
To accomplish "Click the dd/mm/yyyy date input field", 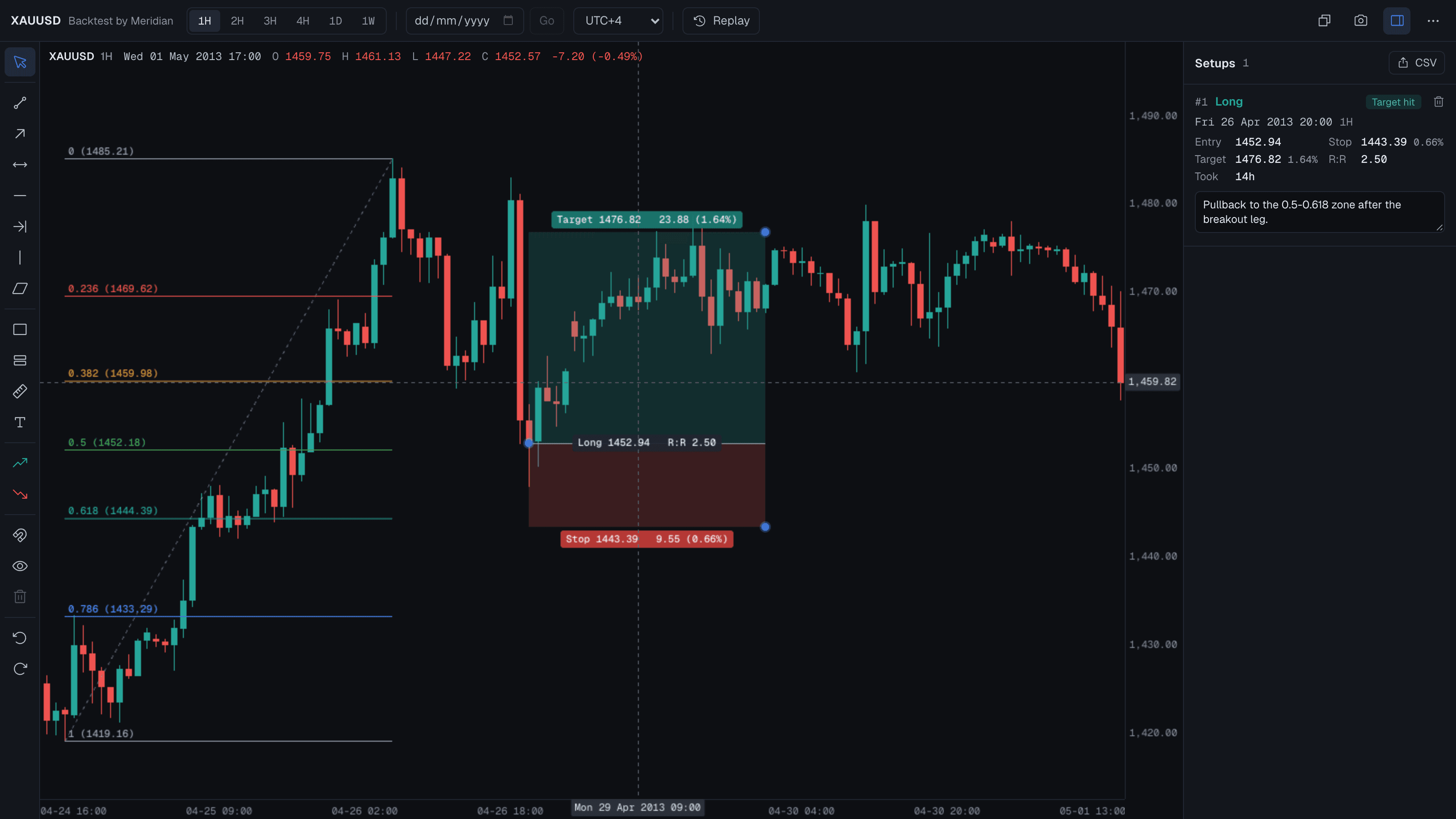I will (465, 21).
